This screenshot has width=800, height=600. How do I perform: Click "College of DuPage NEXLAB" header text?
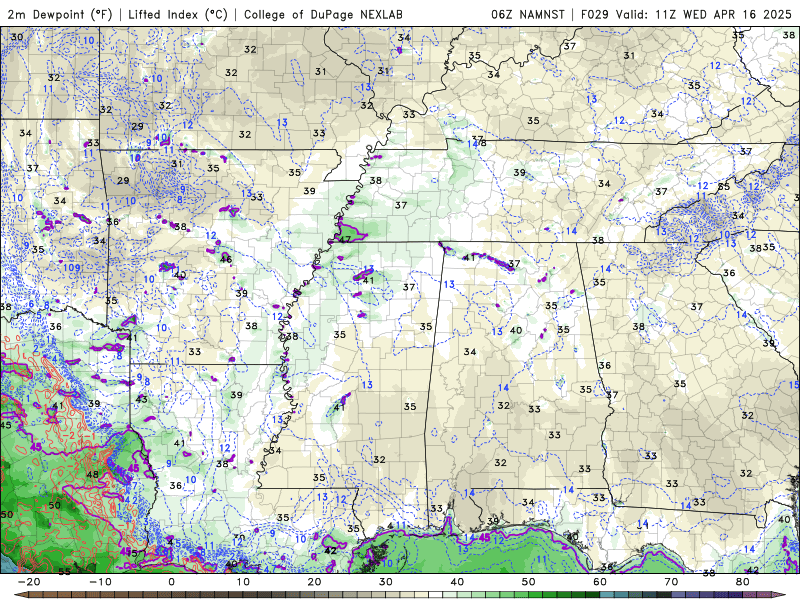(x=323, y=14)
